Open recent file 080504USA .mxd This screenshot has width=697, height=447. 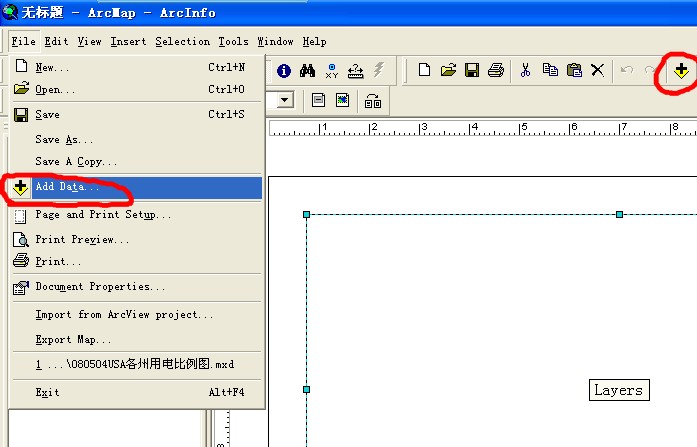click(x=136, y=364)
